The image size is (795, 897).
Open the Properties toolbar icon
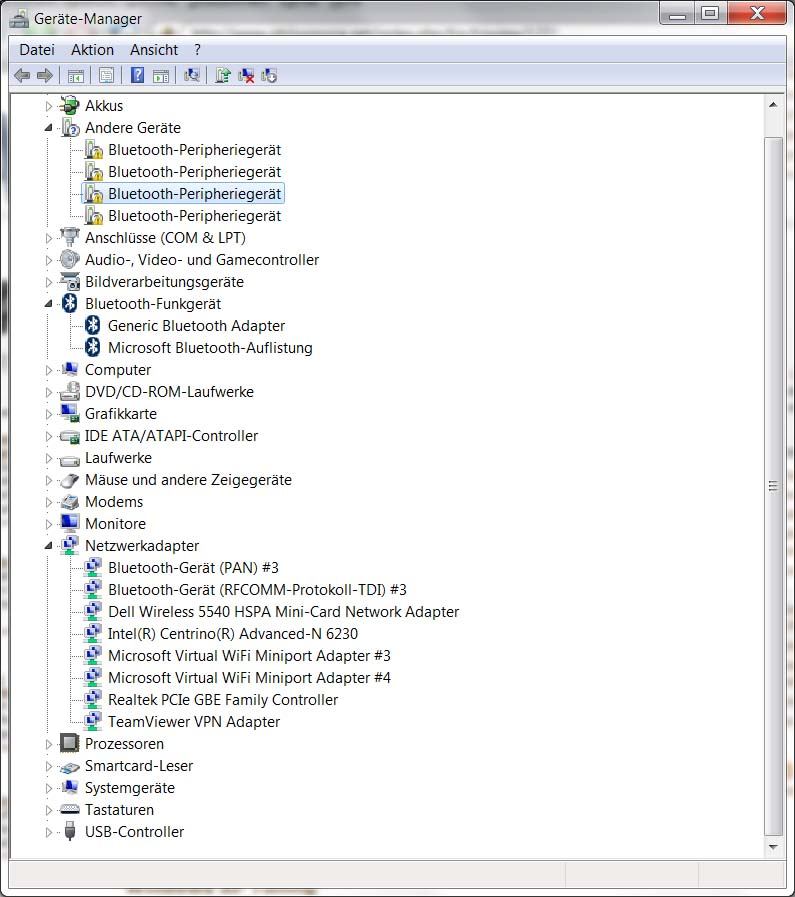point(106,76)
